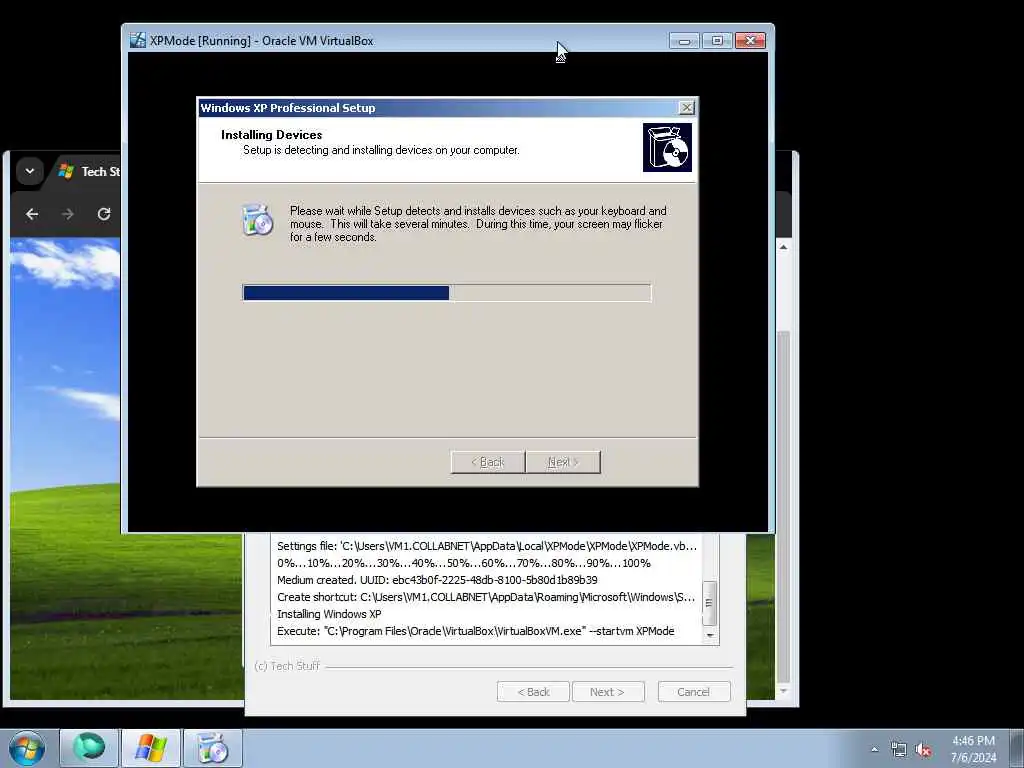This screenshot has width=1024, height=768.
Task: Open the muted volume tray icon
Action: pyautogui.click(x=923, y=750)
